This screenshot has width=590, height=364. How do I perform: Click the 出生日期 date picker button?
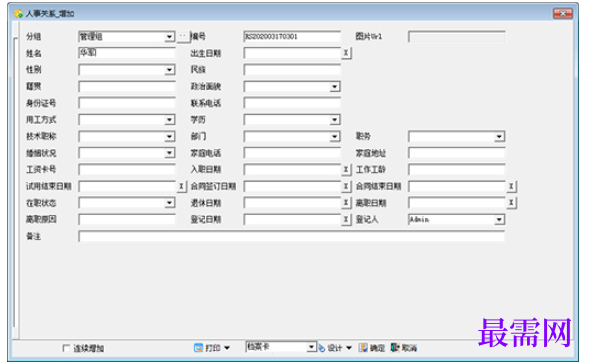pyautogui.click(x=346, y=53)
